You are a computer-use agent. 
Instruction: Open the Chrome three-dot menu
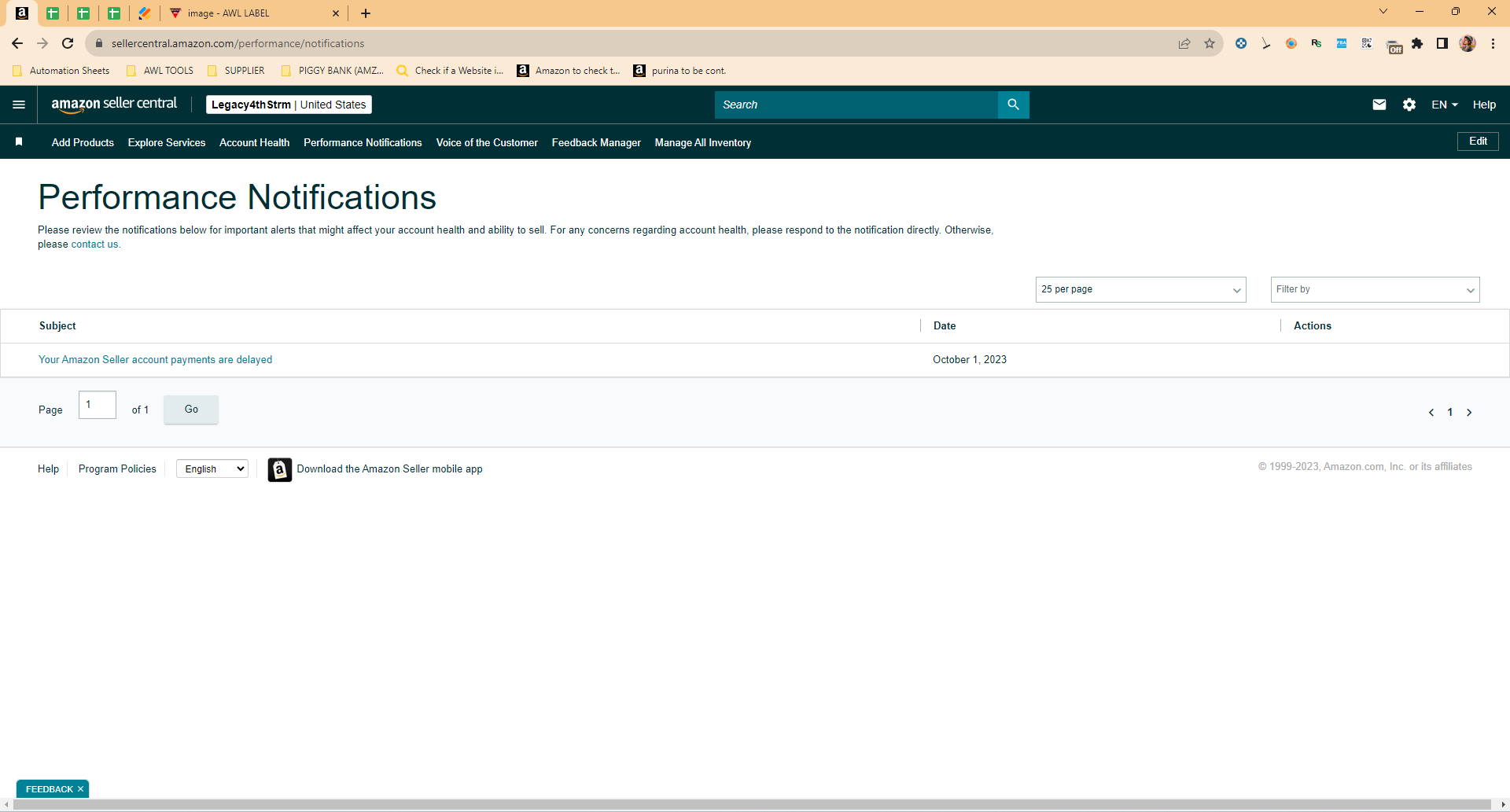[x=1493, y=43]
